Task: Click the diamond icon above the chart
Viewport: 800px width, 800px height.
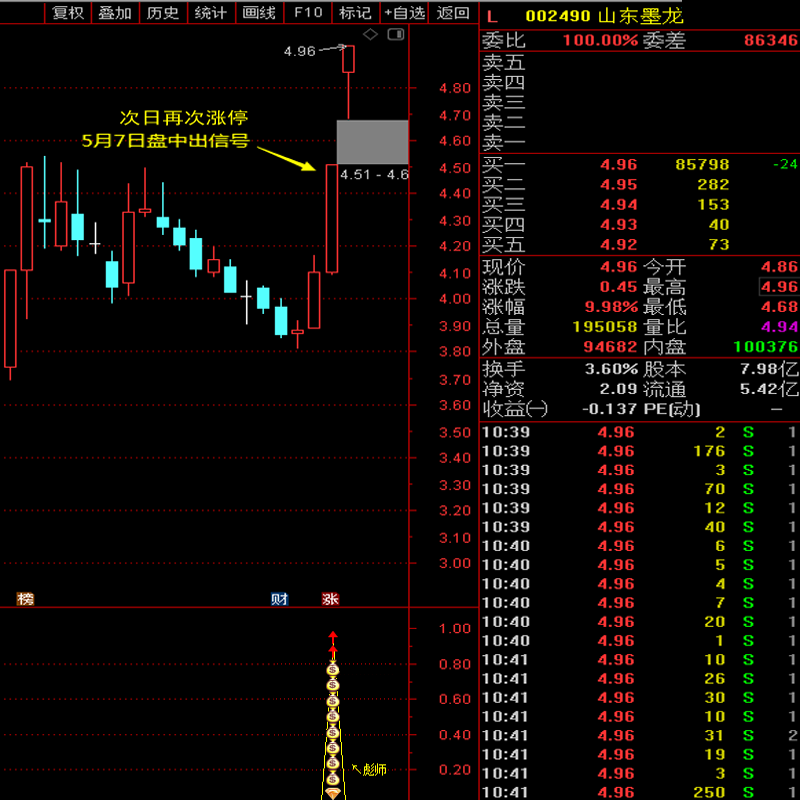Action: [x=370, y=35]
